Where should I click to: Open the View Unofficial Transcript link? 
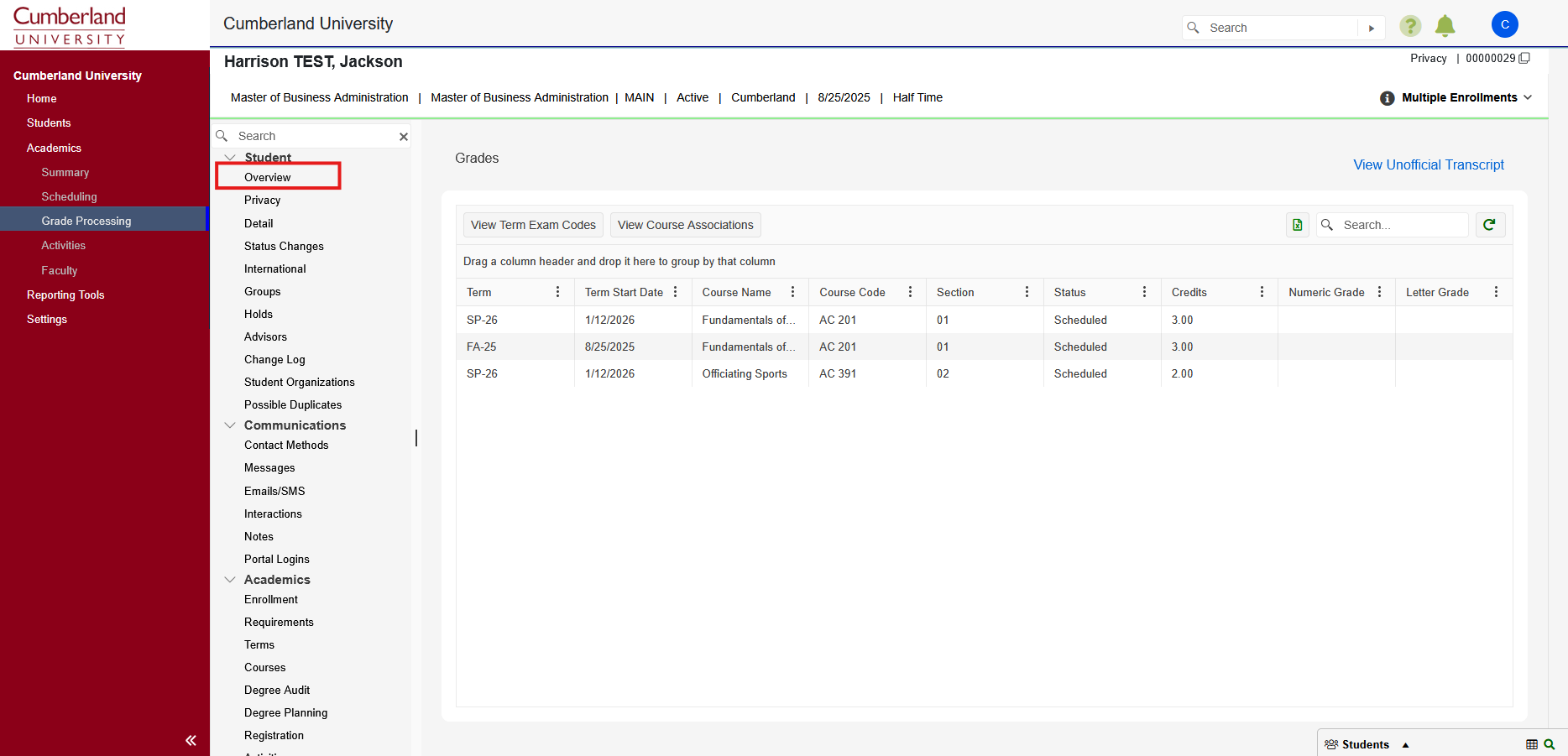[x=1429, y=164]
